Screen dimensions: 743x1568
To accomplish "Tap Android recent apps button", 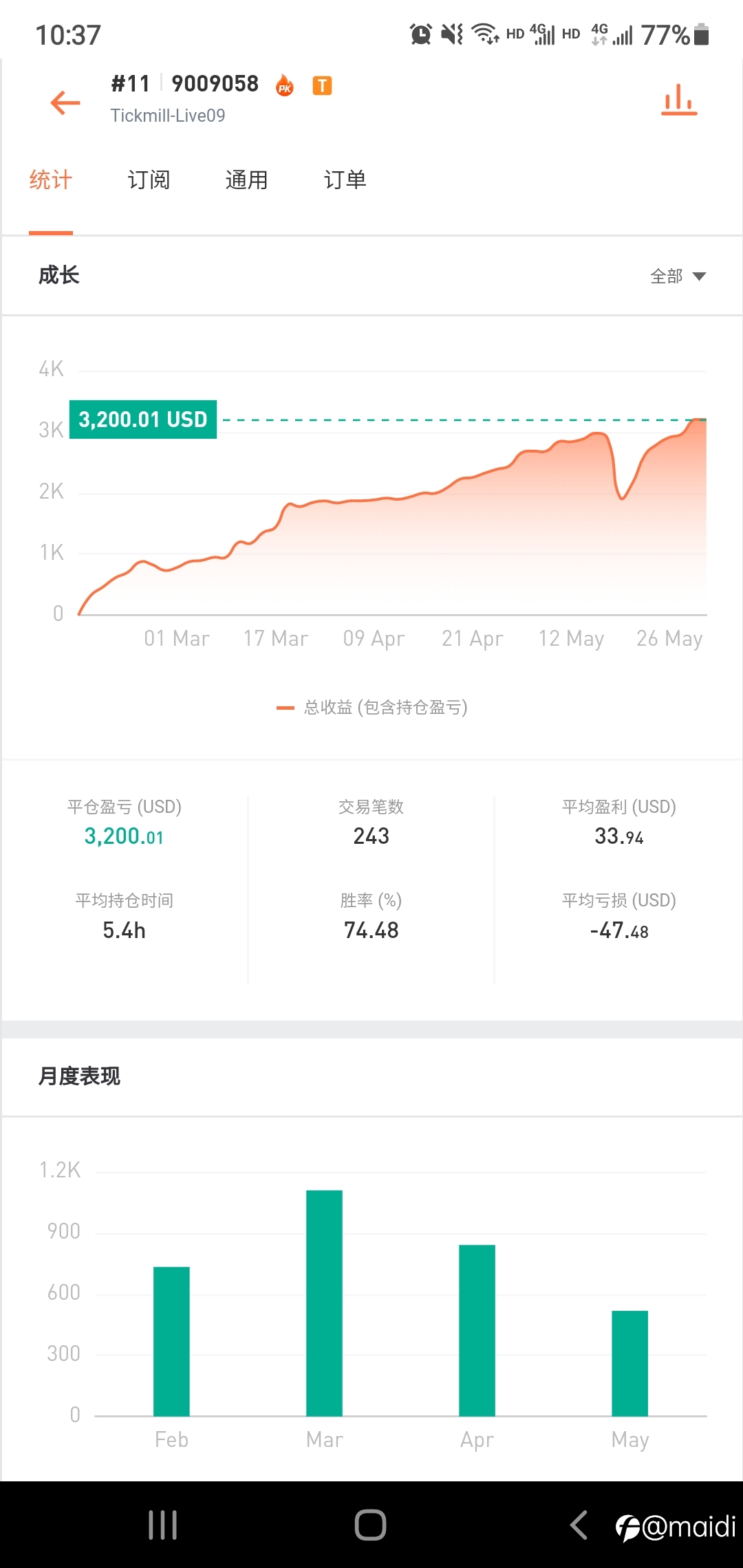I will tap(163, 1525).
